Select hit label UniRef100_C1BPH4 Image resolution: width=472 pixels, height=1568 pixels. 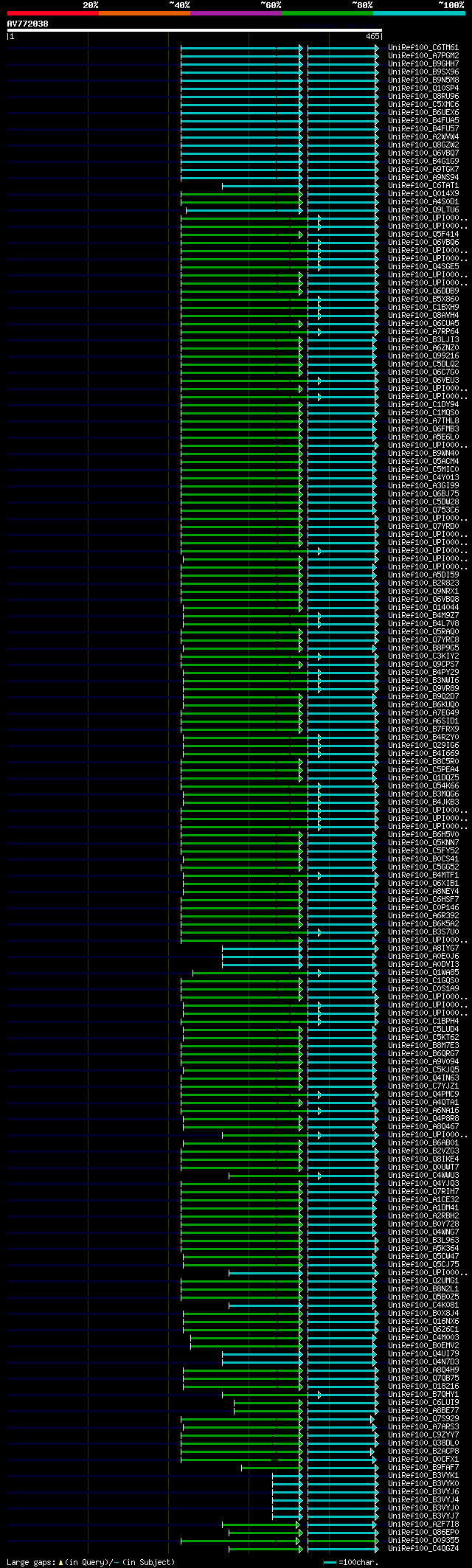point(423,1021)
